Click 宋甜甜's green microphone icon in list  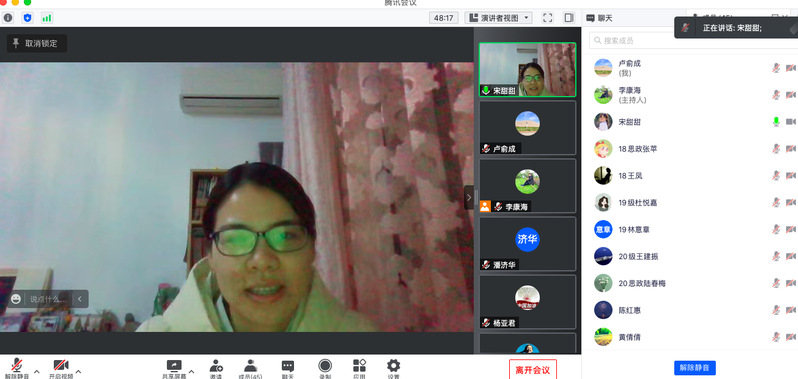pos(776,122)
